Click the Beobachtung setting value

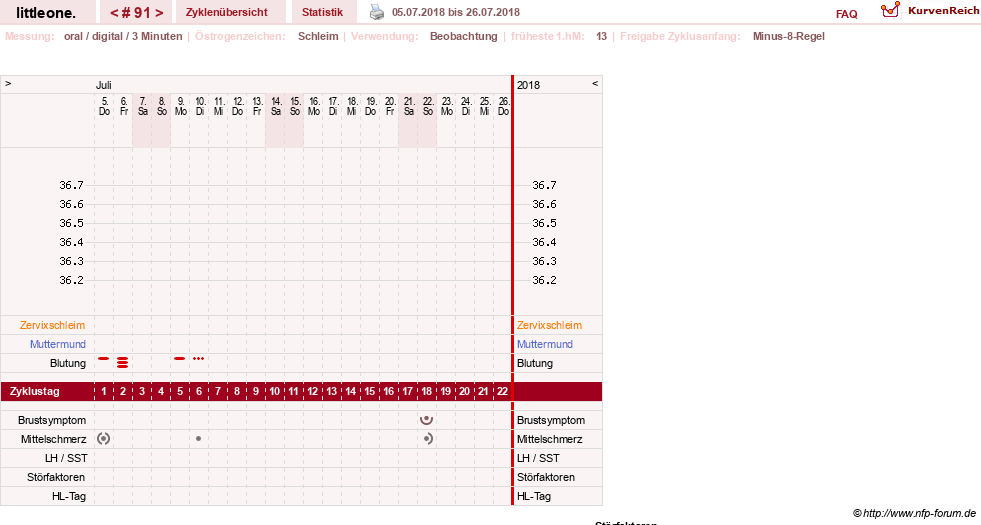coord(464,36)
